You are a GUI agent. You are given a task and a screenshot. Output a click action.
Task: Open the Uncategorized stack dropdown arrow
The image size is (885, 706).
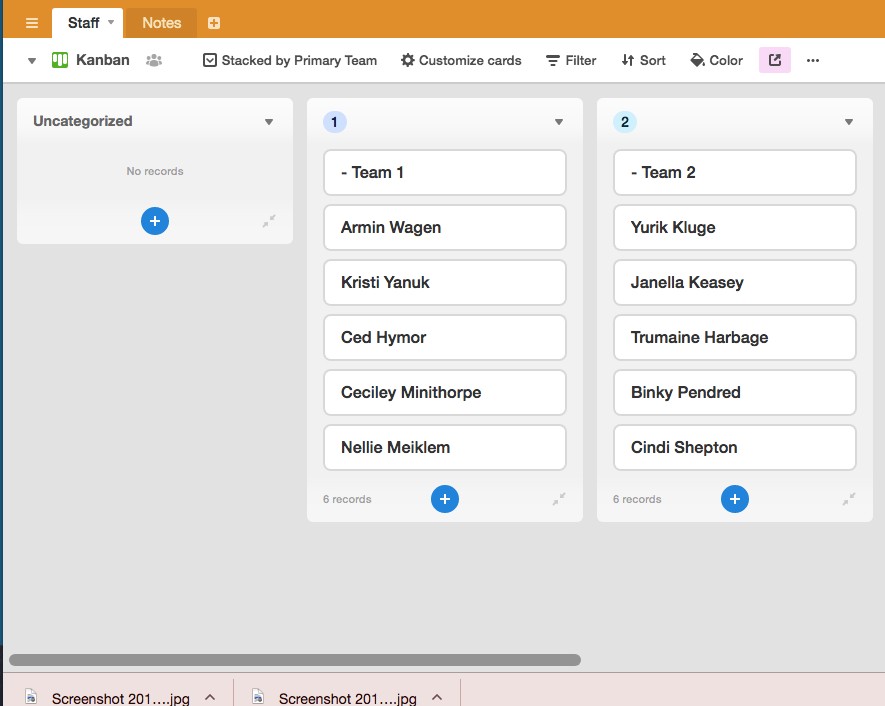coord(269,122)
